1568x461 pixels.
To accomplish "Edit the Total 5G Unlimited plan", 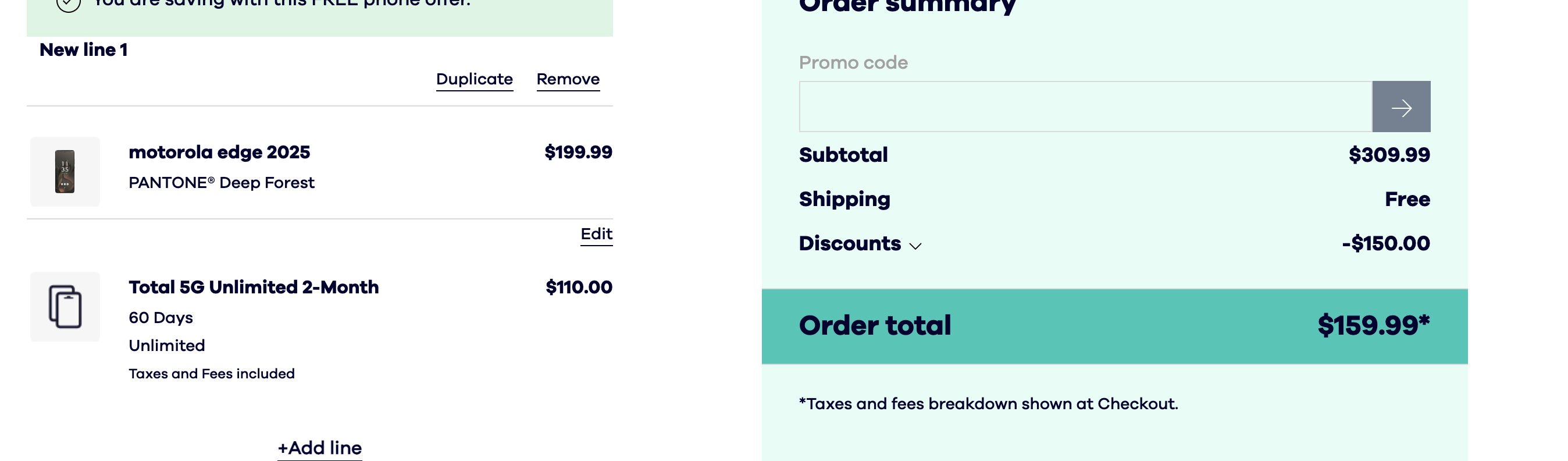I will [x=596, y=235].
